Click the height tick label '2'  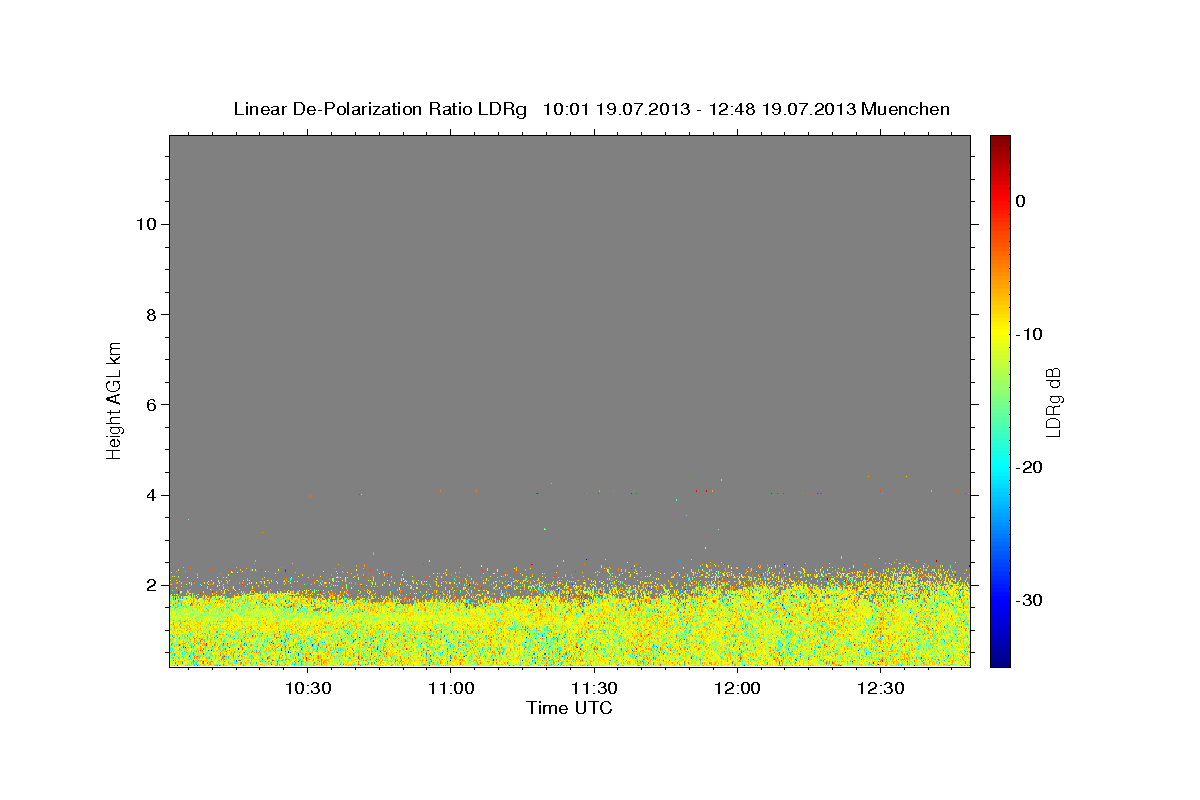click(x=152, y=585)
